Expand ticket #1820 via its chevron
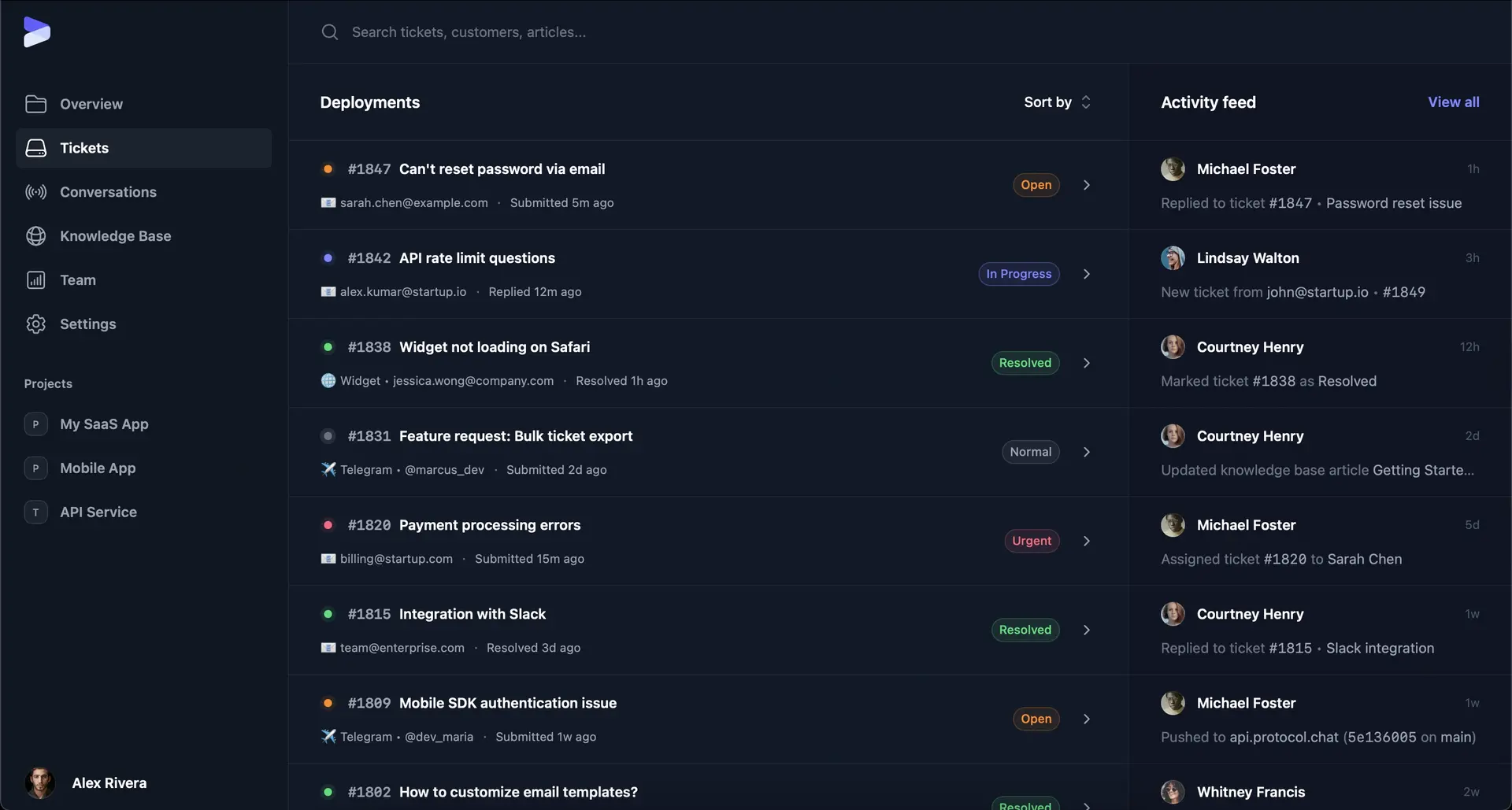Screen dimensions: 1512x810 pyautogui.click(x=1087, y=540)
